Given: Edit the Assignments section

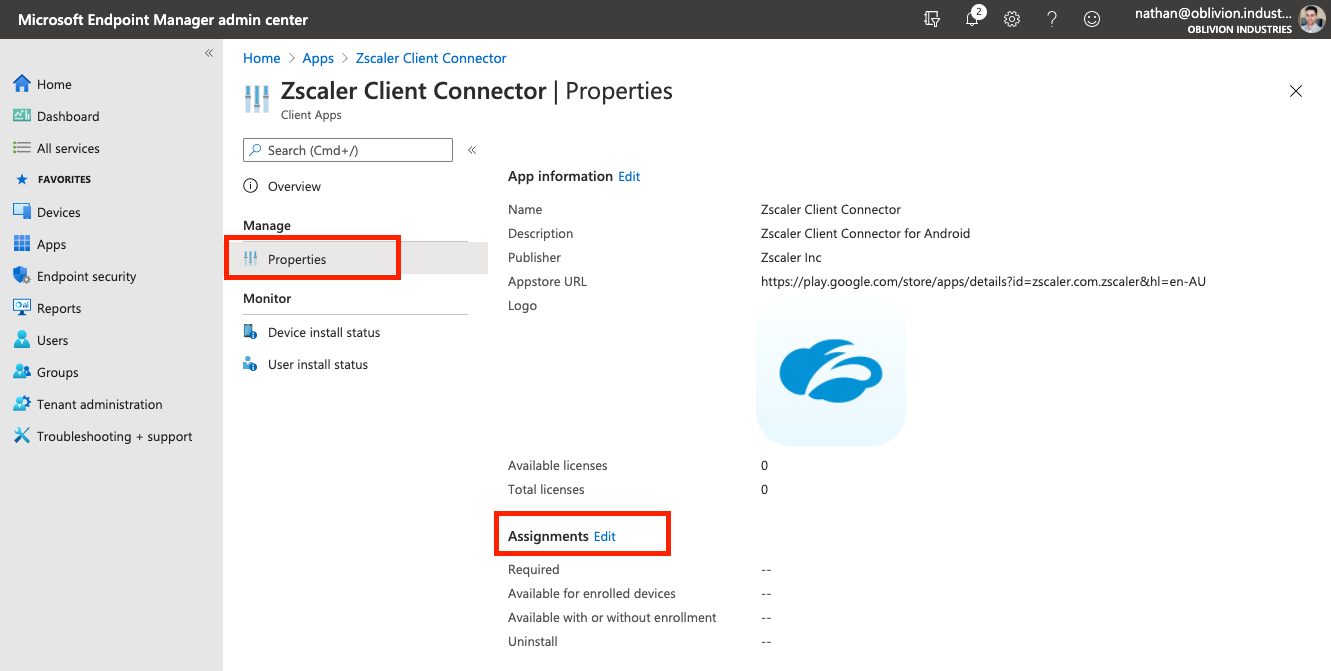Looking at the screenshot, I should coord(605,536).
